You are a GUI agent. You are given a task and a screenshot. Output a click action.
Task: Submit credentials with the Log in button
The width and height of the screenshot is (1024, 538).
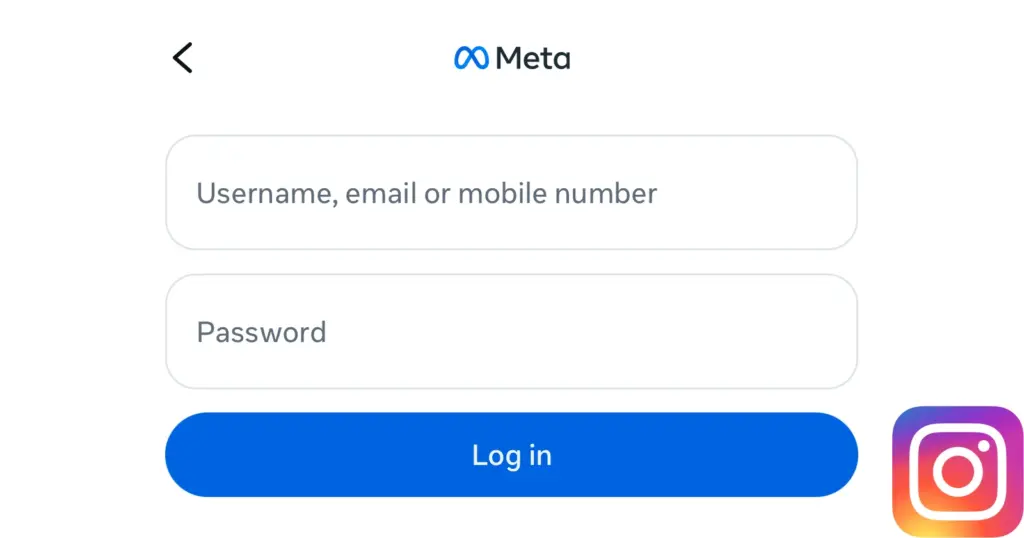(511, 455)
